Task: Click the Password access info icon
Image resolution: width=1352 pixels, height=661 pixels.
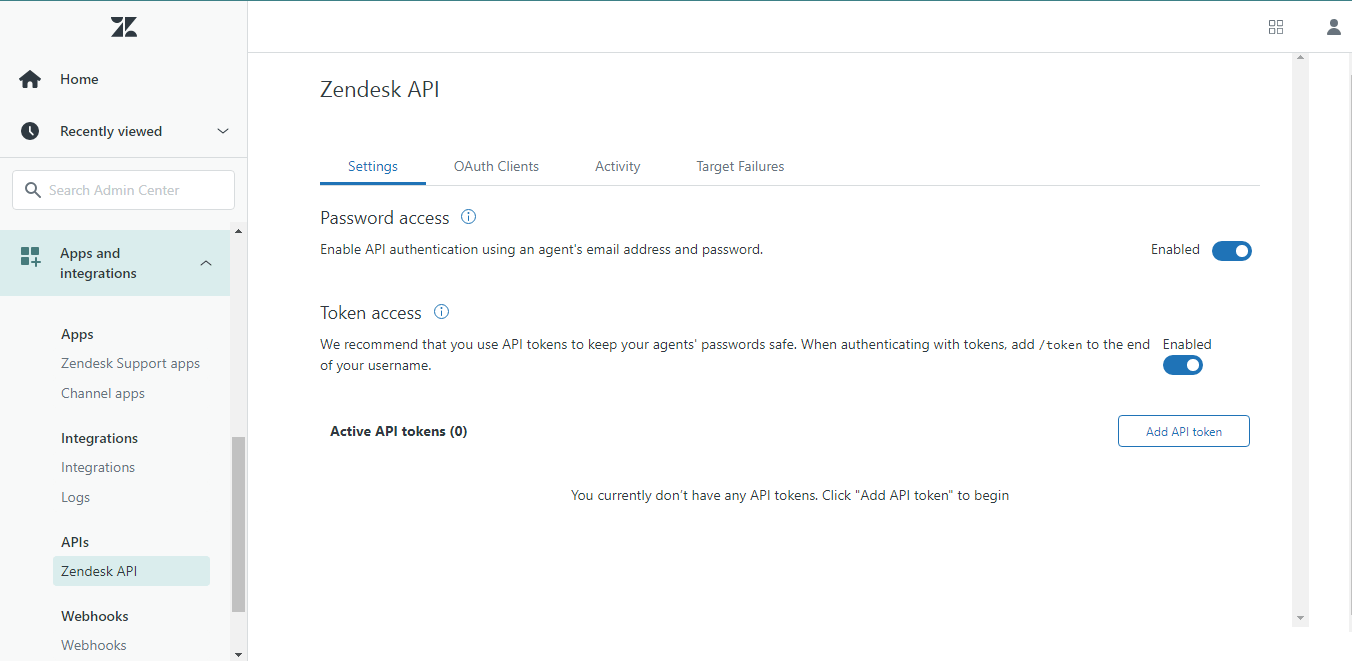Action: click(x=468, y=216)
